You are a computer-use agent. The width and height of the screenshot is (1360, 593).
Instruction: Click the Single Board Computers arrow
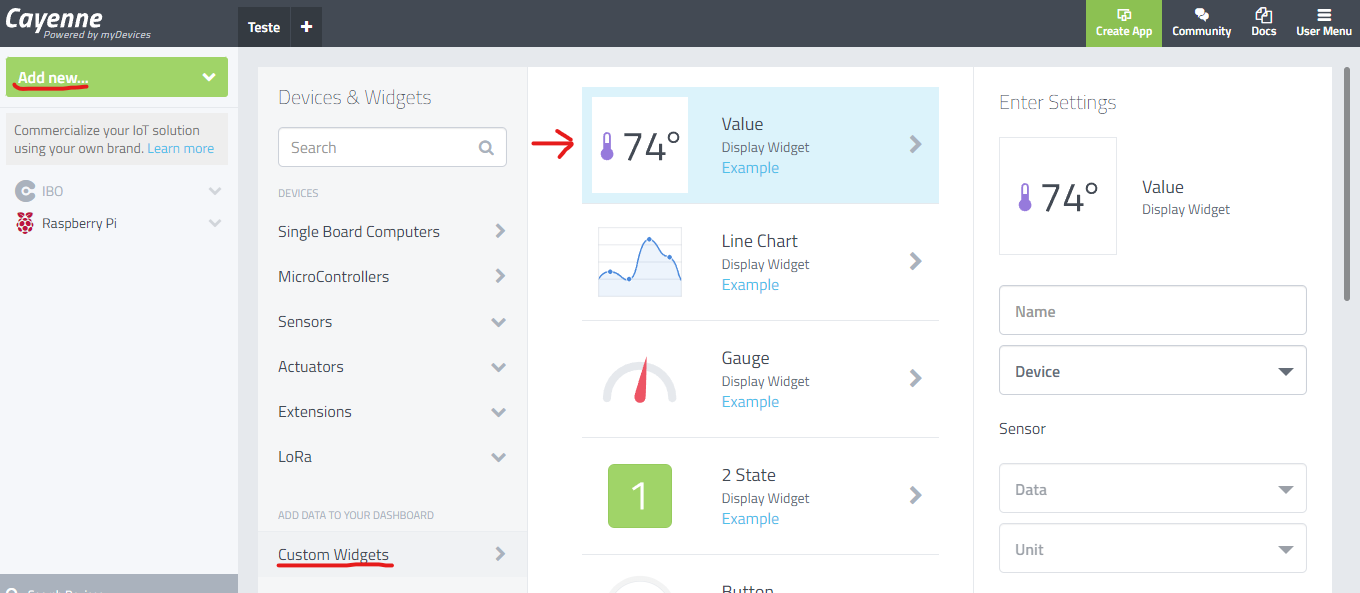point(500,231)
